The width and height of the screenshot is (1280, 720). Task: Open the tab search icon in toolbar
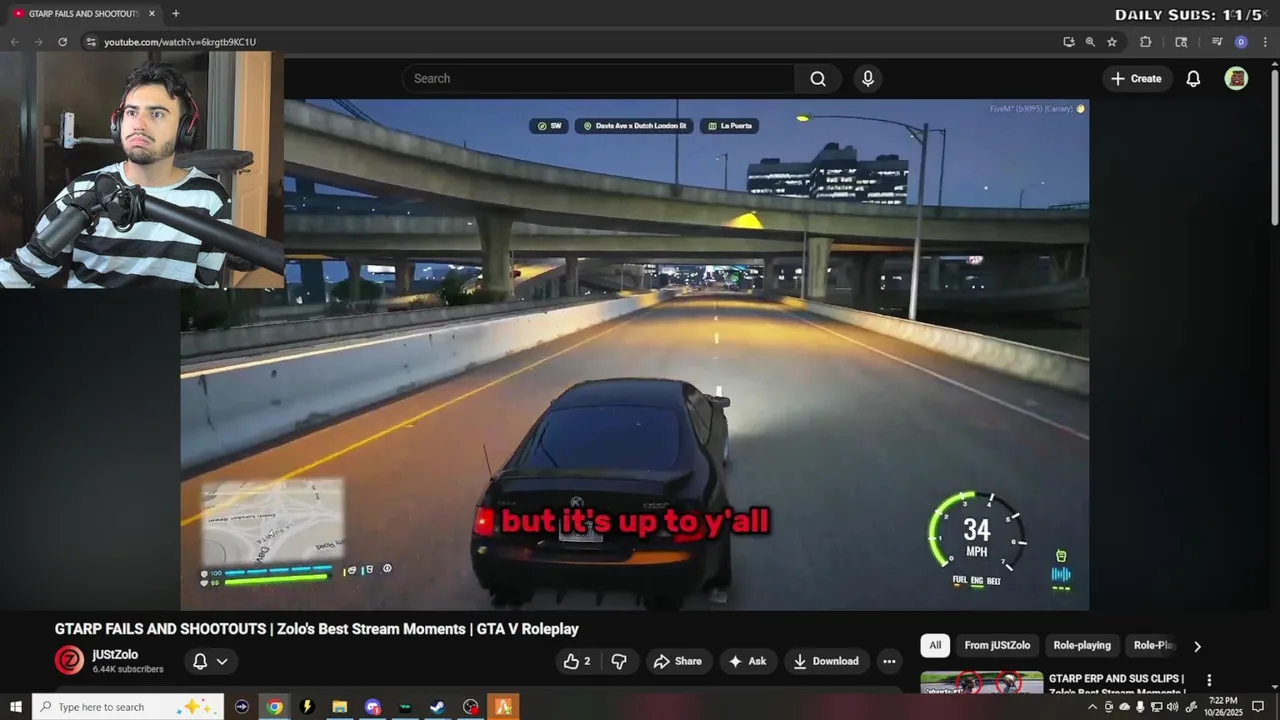point(1181,42)
